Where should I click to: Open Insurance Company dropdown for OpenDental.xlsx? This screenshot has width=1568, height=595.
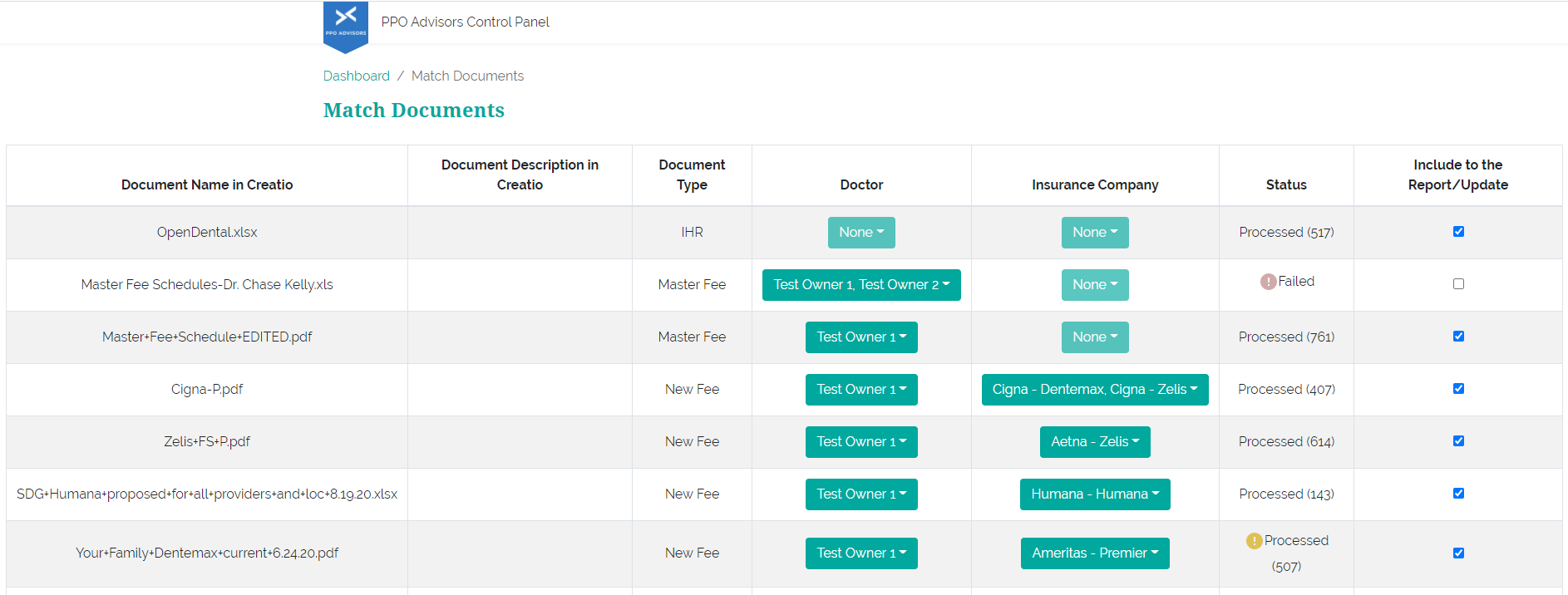pyautogui.click(x=1094, y=233)
